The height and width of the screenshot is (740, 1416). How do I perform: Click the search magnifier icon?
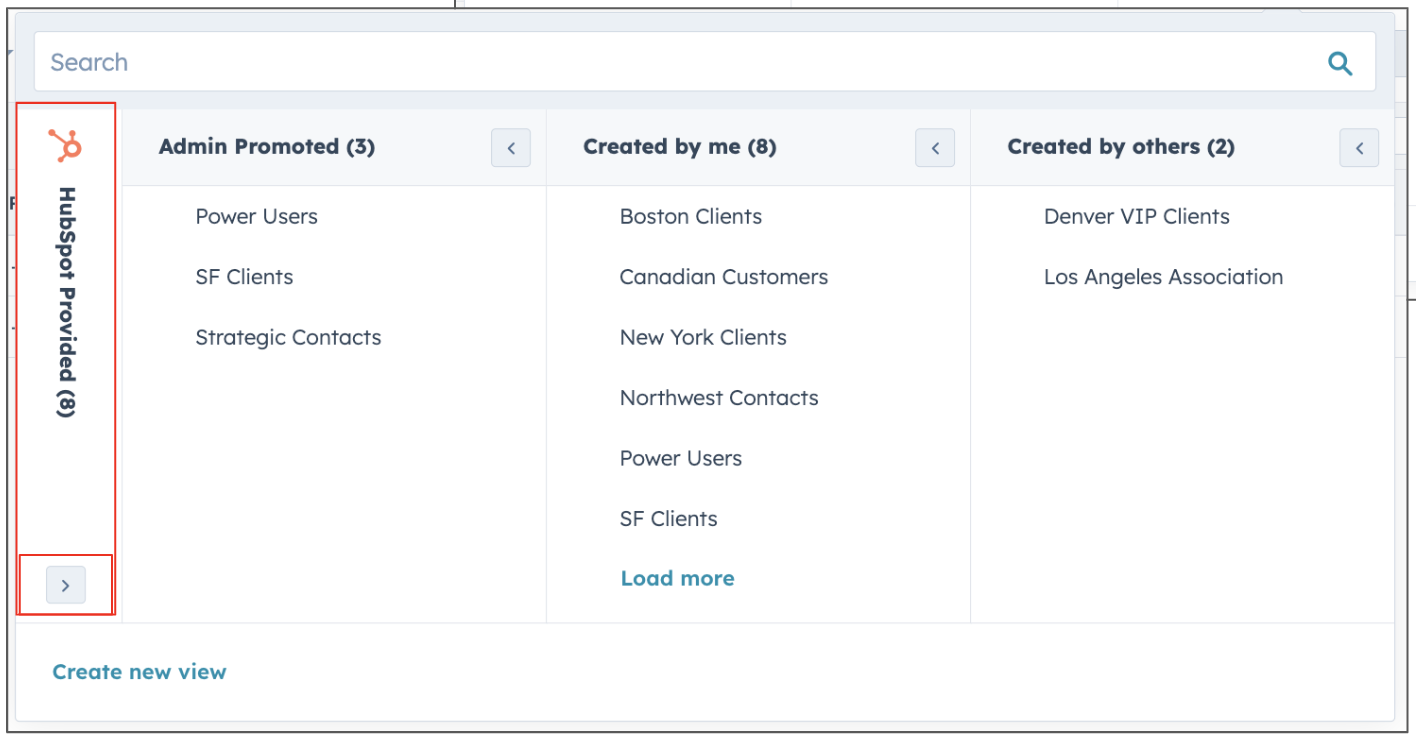click(x=1340, y=63)
